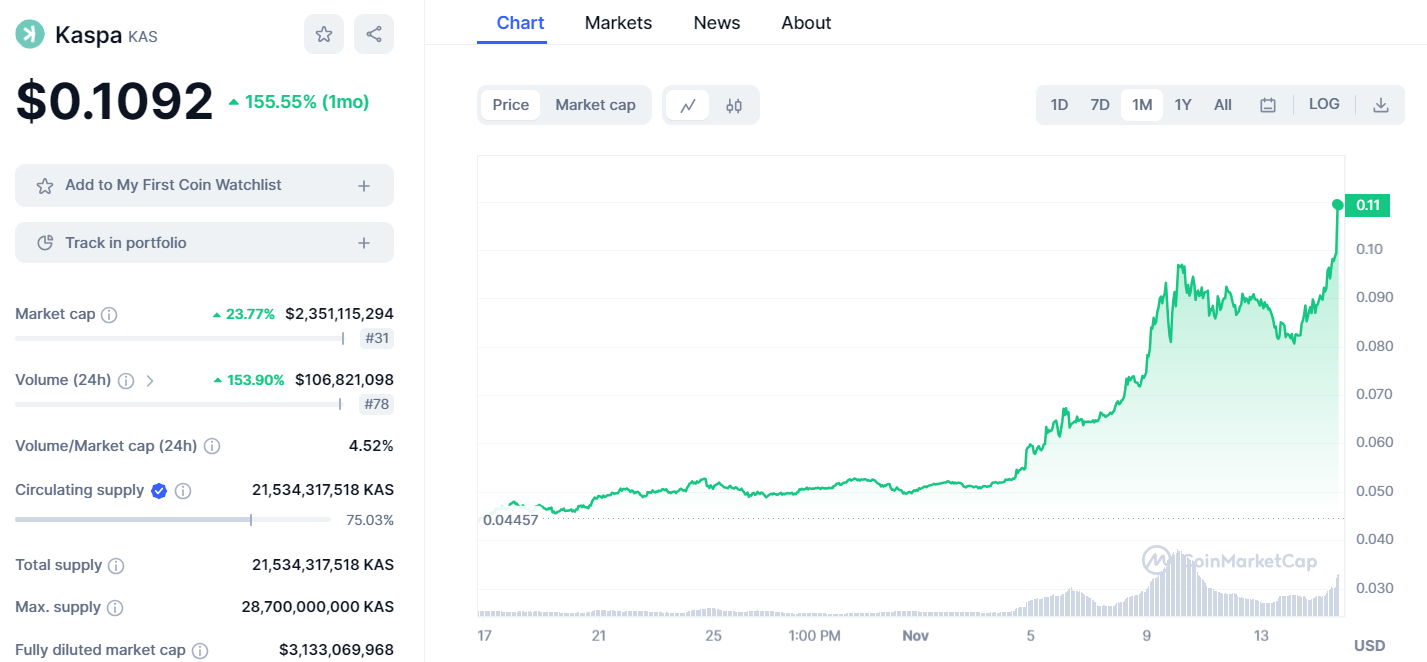The width and height of the screenshot is (1427, 662).
Task: Click the green end point on the price line
Action: tap(1338, 205)
